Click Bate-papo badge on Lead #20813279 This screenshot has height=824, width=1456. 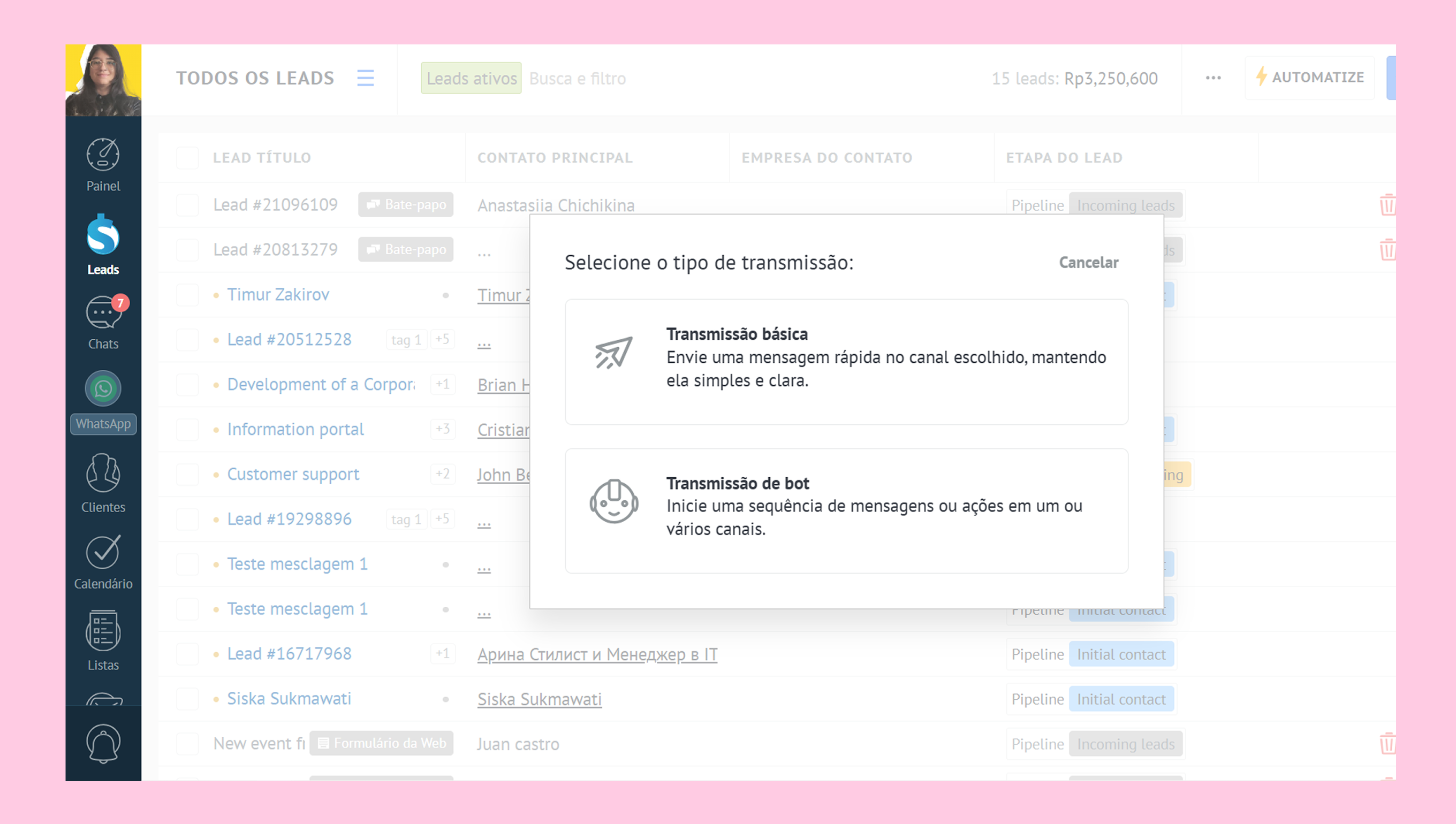point(405,249)
